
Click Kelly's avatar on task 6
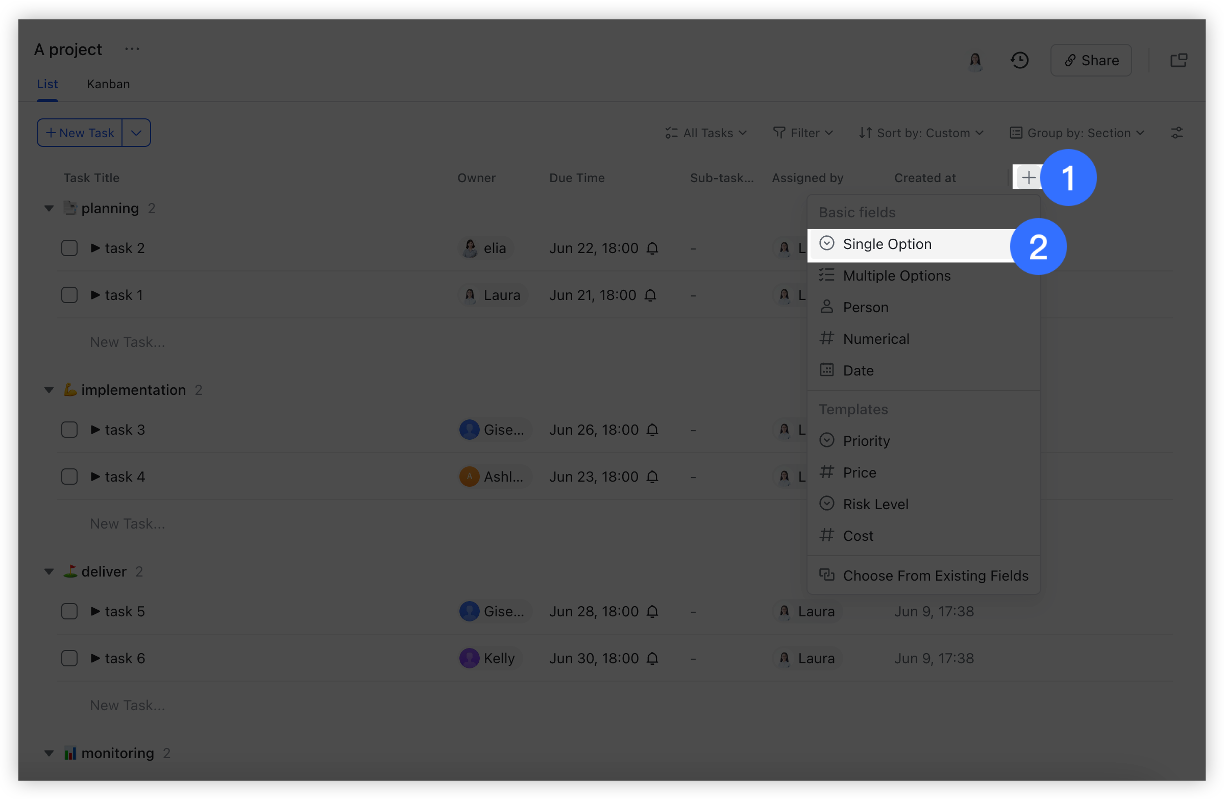(x=471, y=658)
